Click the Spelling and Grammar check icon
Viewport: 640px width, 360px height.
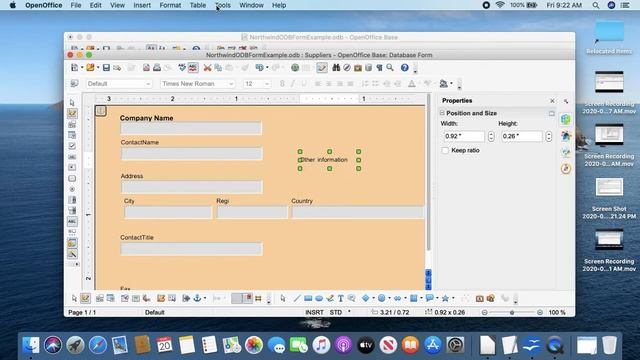(x=182, y=68)
